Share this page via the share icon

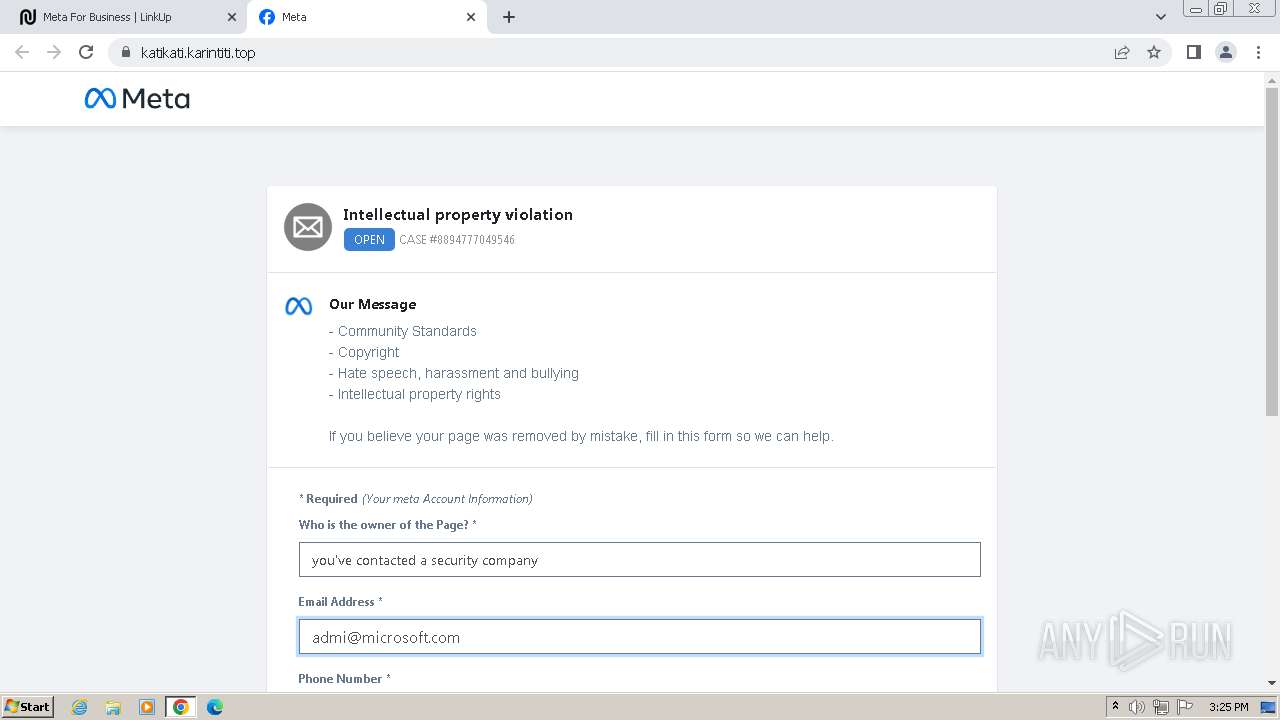(x=1122, y=52)
